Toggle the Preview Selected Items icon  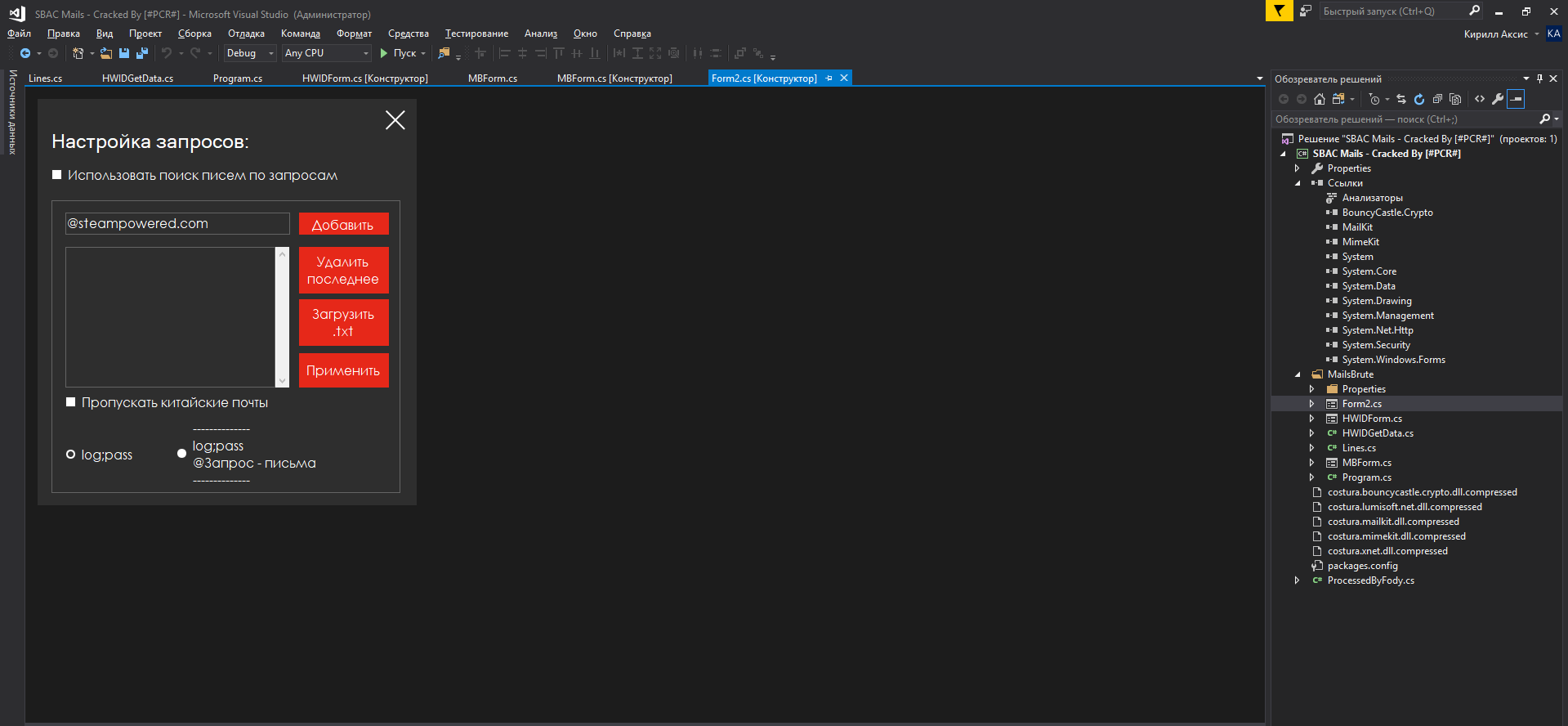pyautogui.click(x=1516, y=99)
